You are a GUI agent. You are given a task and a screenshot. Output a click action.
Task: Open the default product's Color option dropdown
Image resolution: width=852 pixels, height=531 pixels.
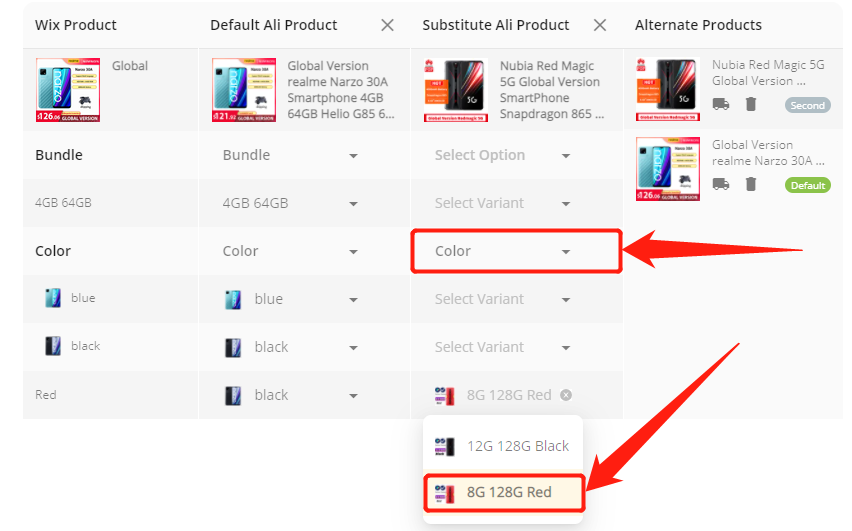click(x=290, y=251)
